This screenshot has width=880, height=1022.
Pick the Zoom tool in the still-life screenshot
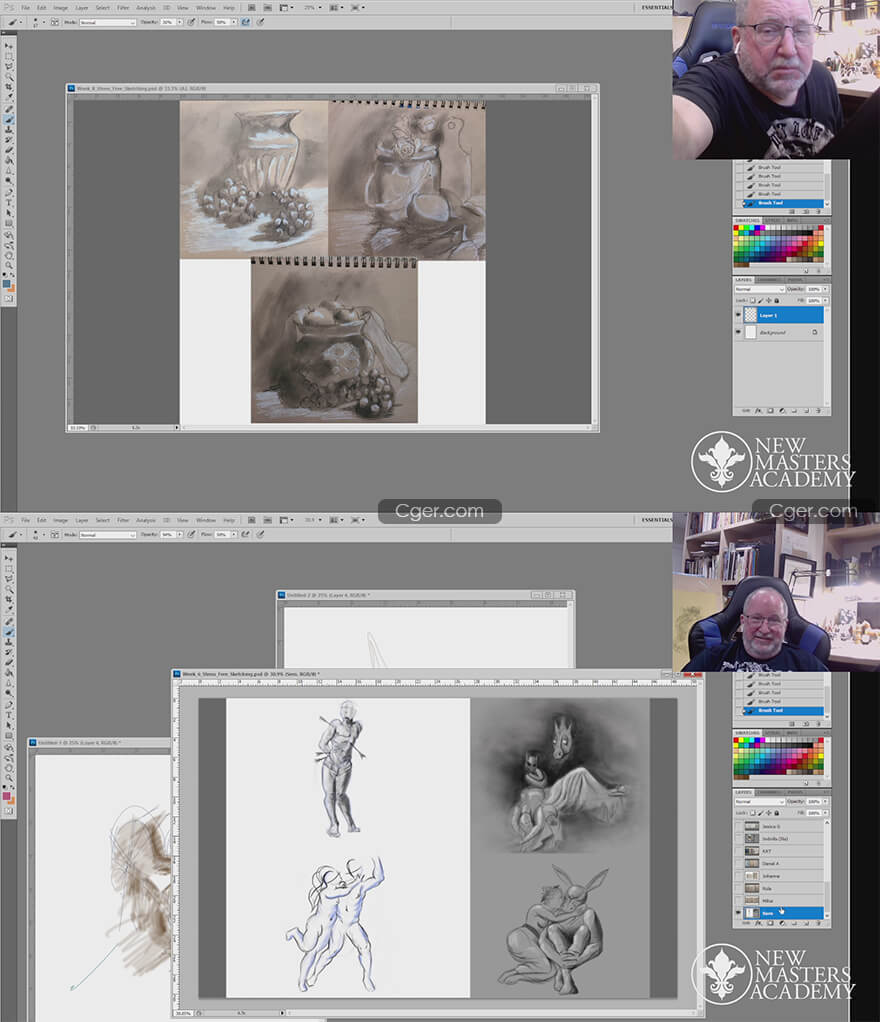[x=8, y=265]
